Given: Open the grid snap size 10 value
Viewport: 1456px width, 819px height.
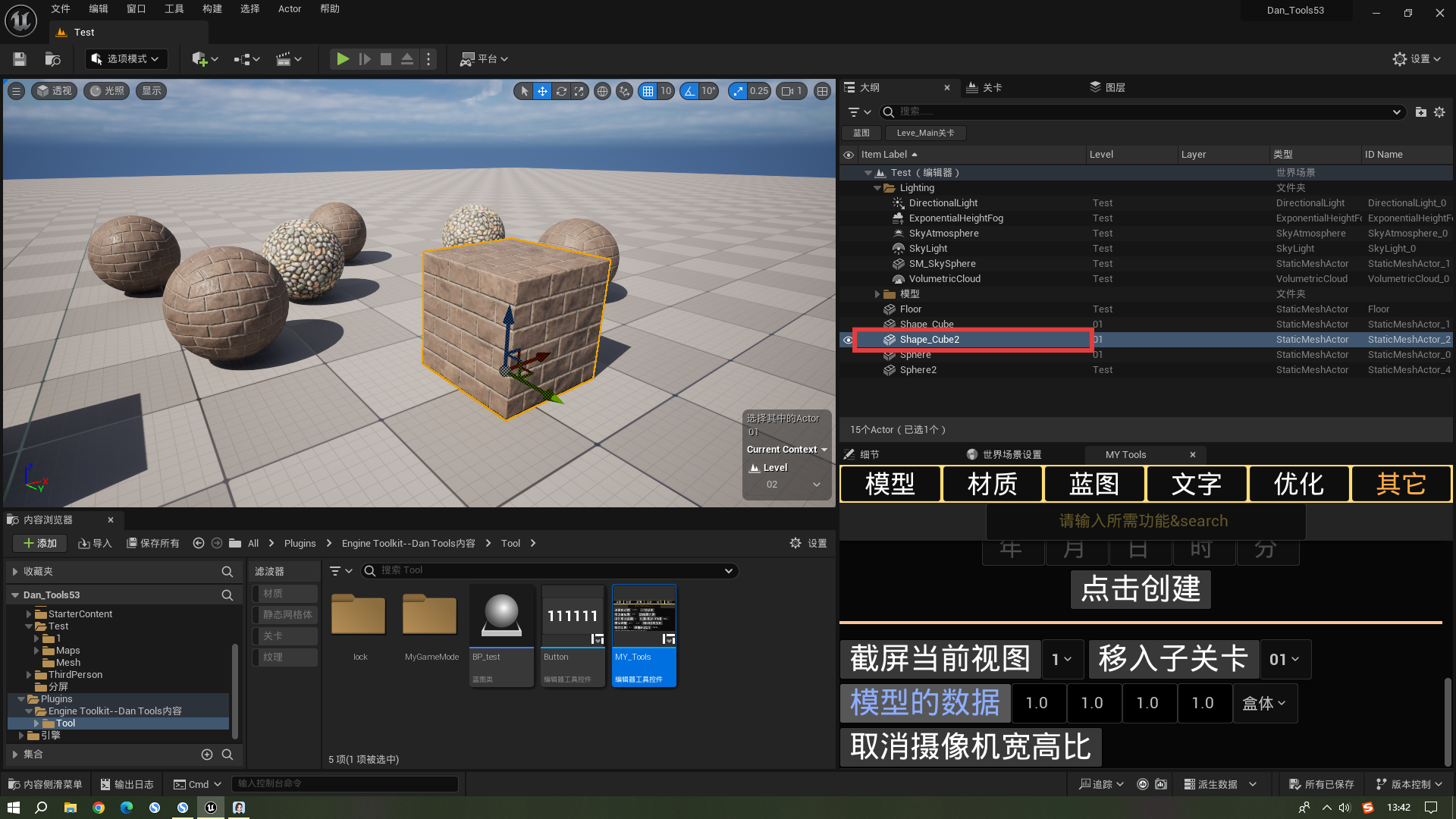Looking at the screenshot, I should point(666,91).
